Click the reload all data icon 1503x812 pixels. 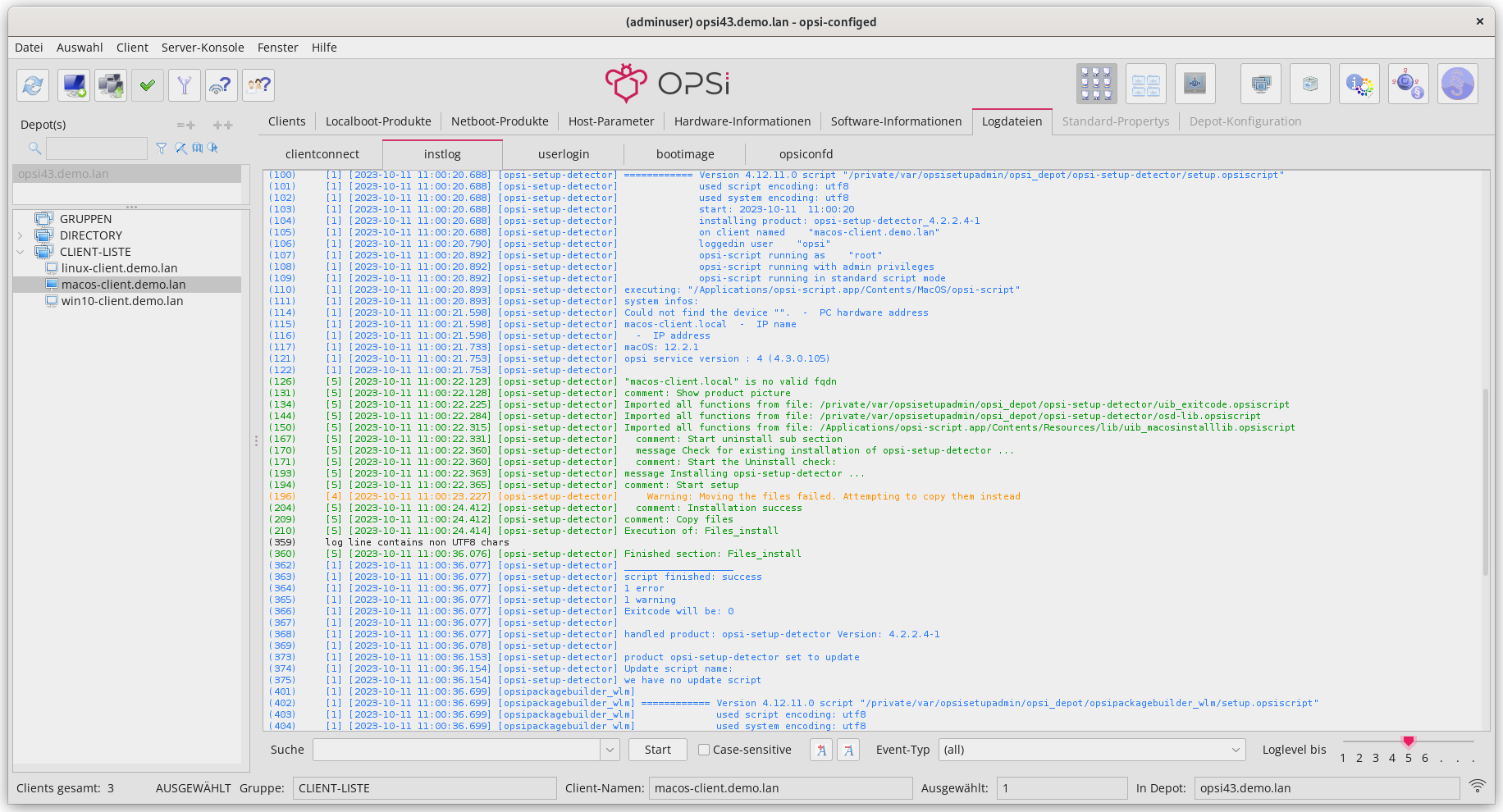click(33, 85)
